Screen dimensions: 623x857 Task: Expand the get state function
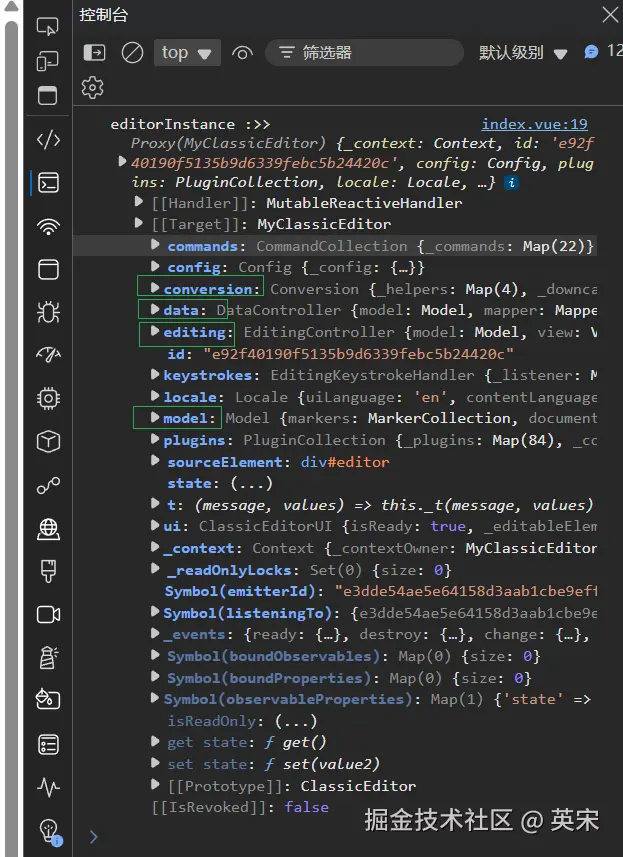155,741
